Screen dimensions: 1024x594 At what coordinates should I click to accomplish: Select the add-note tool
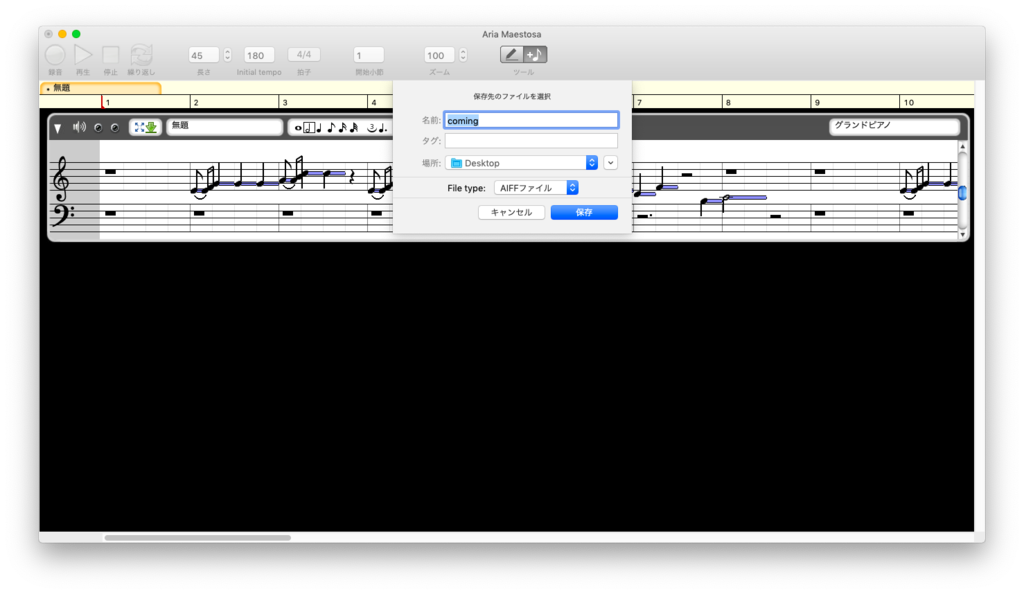pyautogui.click(x=535, y=55)
